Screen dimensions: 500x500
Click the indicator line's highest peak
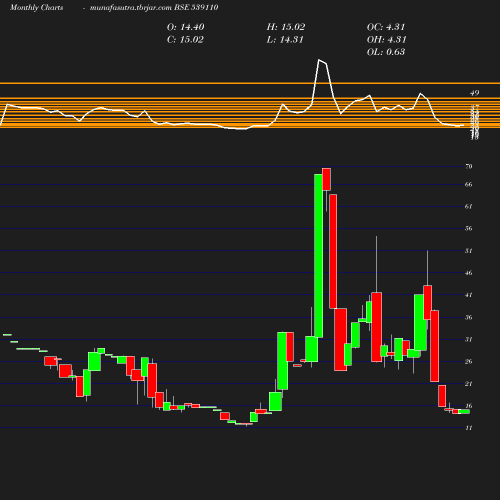pos(319,60)
